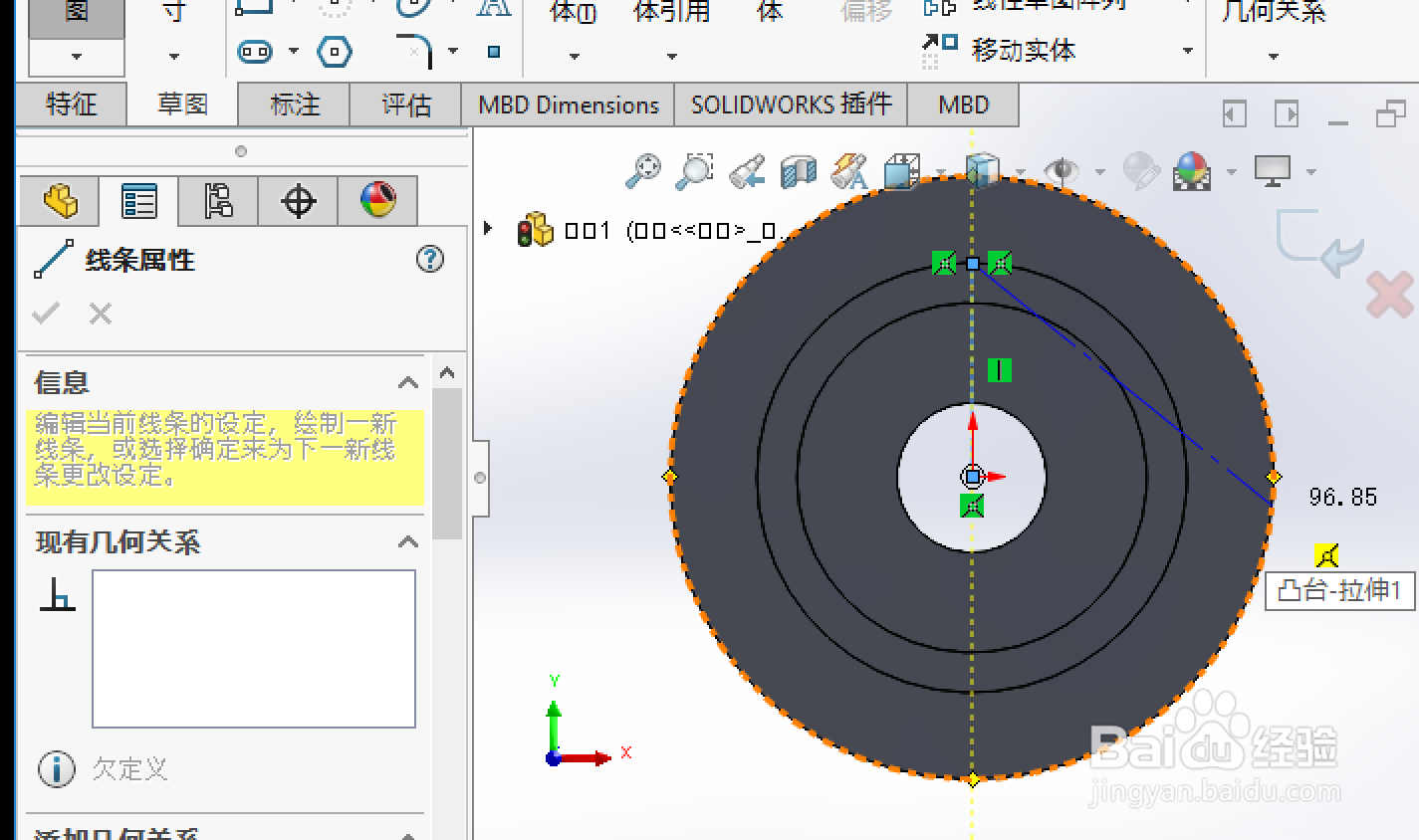Collapse the 信息 section chevron

(x=407, y=381)
